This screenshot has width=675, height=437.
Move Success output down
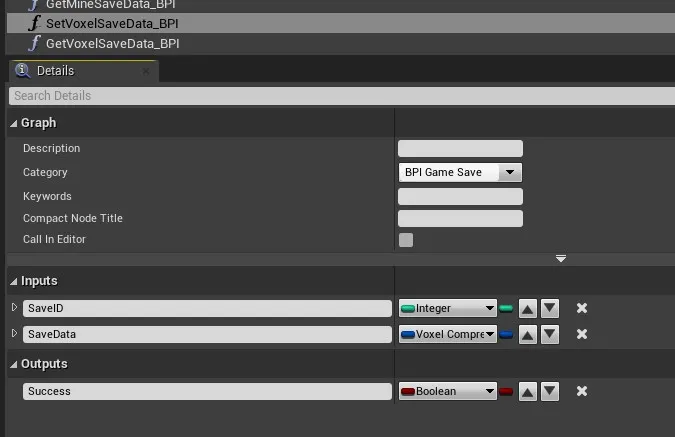point(549,391)
